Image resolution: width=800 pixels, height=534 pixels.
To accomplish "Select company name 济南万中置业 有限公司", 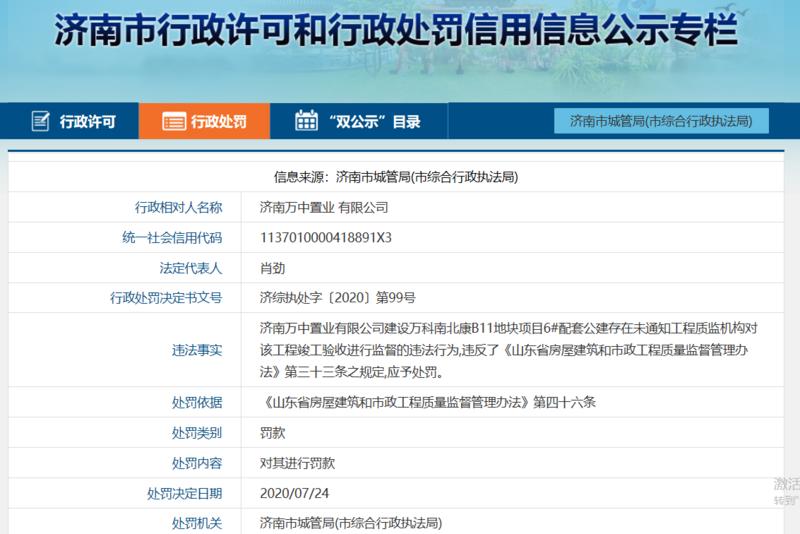I will (x=324, y=207).
